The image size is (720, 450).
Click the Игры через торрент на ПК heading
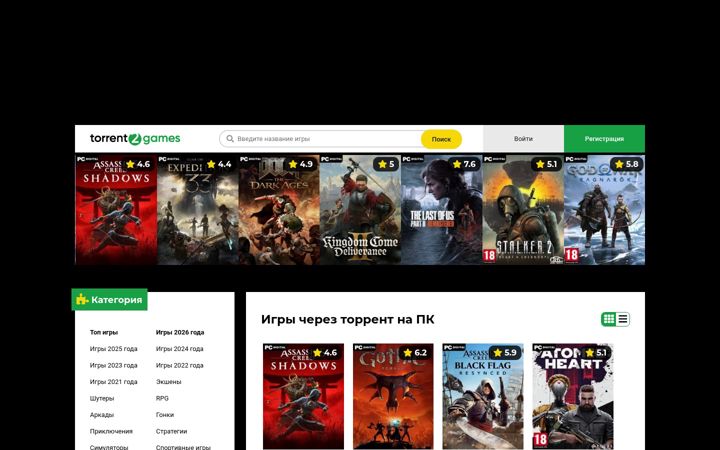[348, 319]
